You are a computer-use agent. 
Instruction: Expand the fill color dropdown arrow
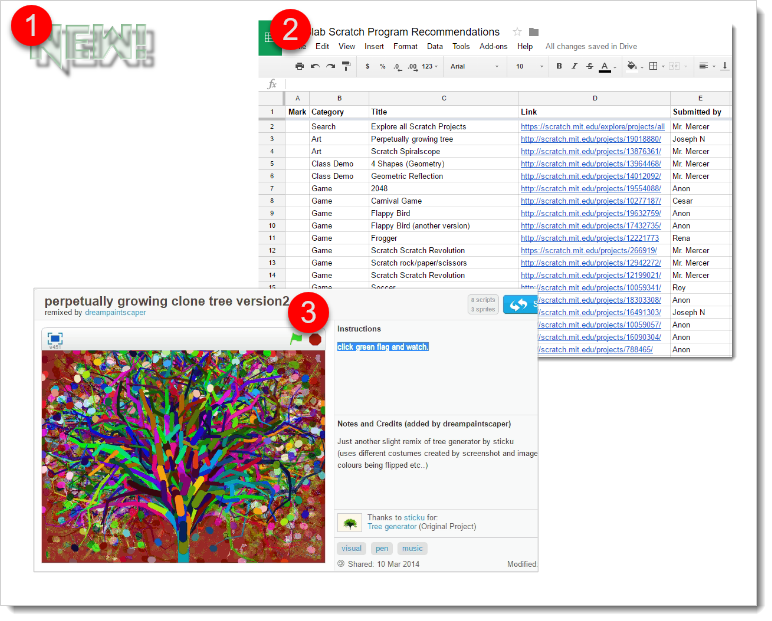(x=642, y=67)
